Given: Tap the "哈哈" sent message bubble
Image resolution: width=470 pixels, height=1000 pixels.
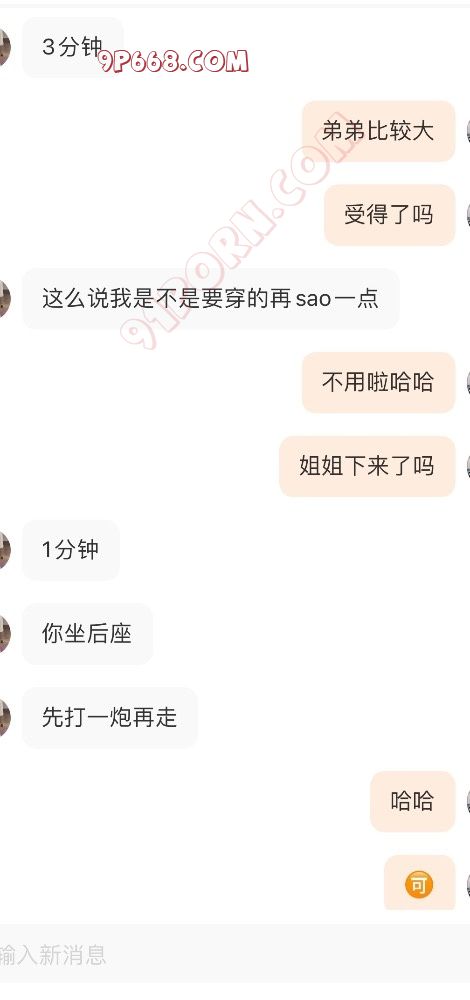Looking at the screenshot, I should pos(412,801).
